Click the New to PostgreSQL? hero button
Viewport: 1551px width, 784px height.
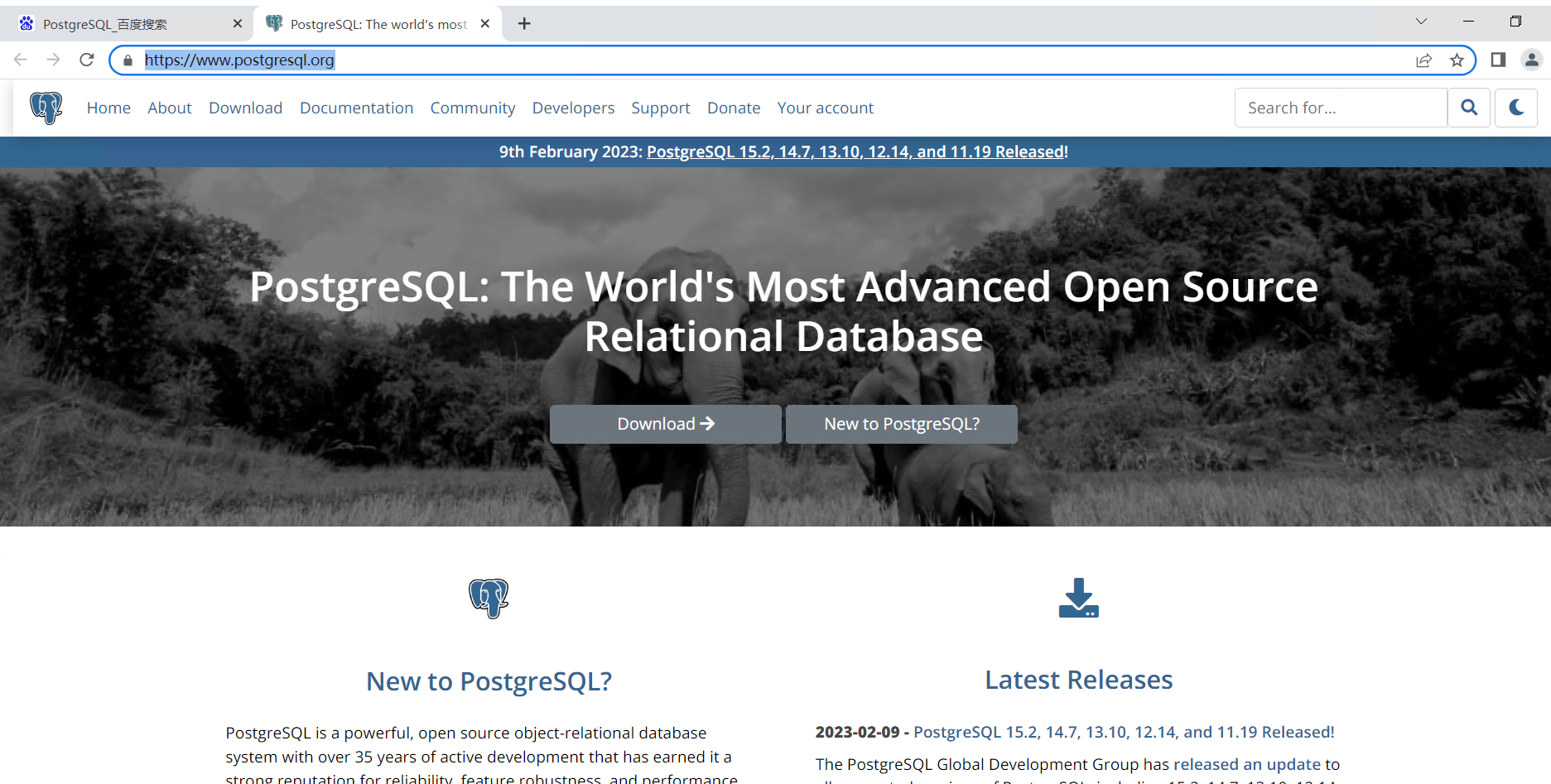click(902, 424)
